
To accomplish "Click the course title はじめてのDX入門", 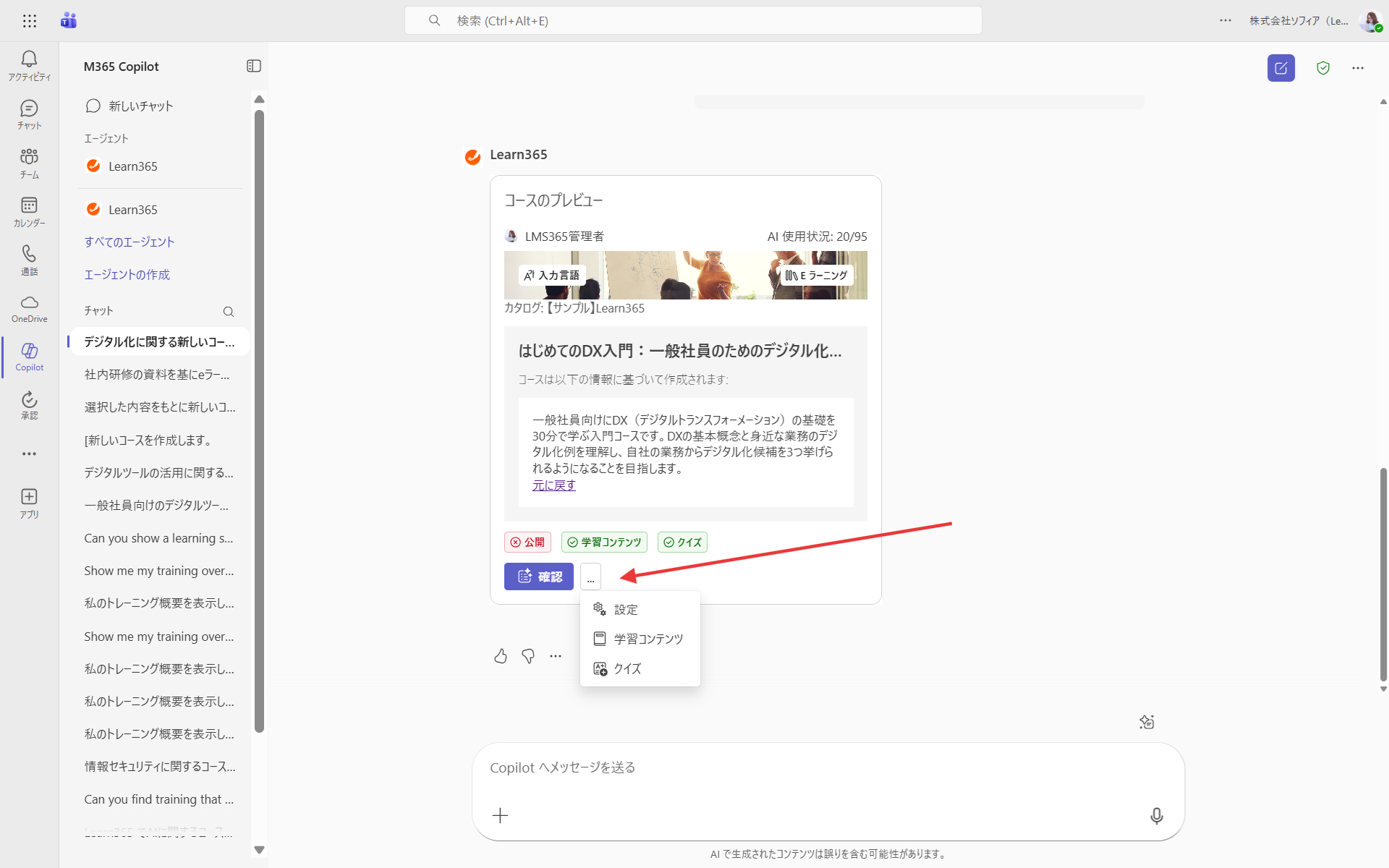I will 680,352.
